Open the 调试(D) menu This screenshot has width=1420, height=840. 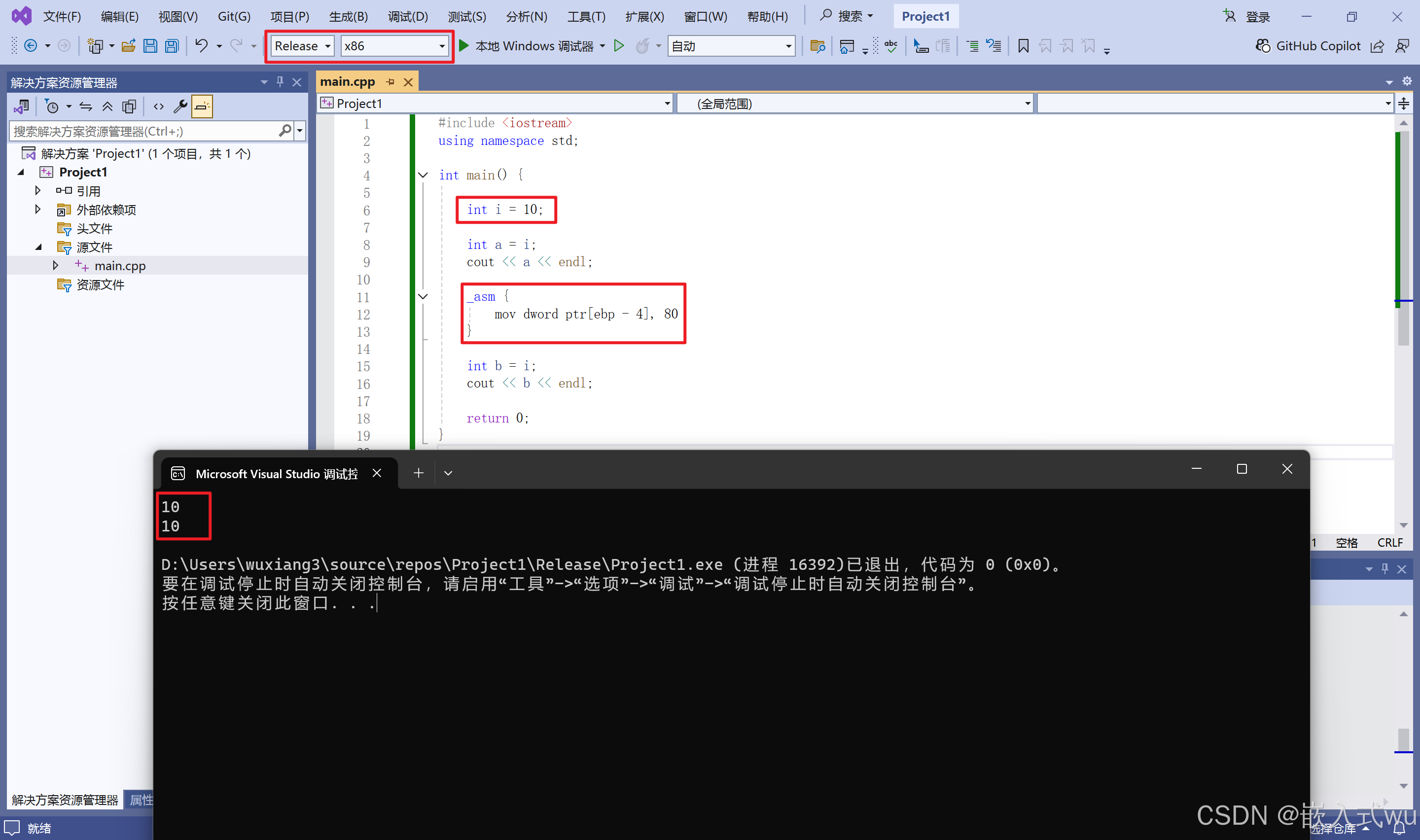coord(407,16)
